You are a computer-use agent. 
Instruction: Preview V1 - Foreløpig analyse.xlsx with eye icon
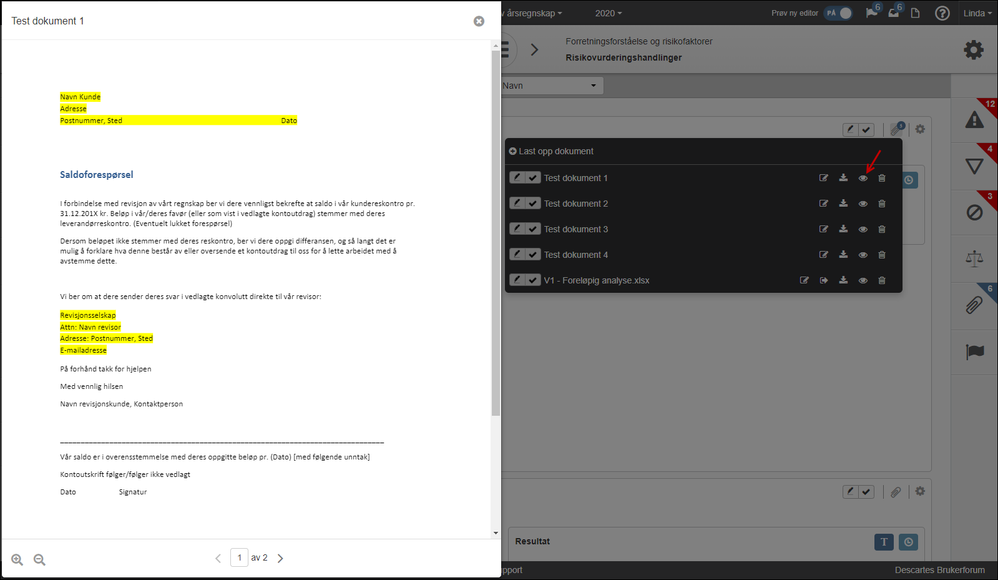pos(863,280)
